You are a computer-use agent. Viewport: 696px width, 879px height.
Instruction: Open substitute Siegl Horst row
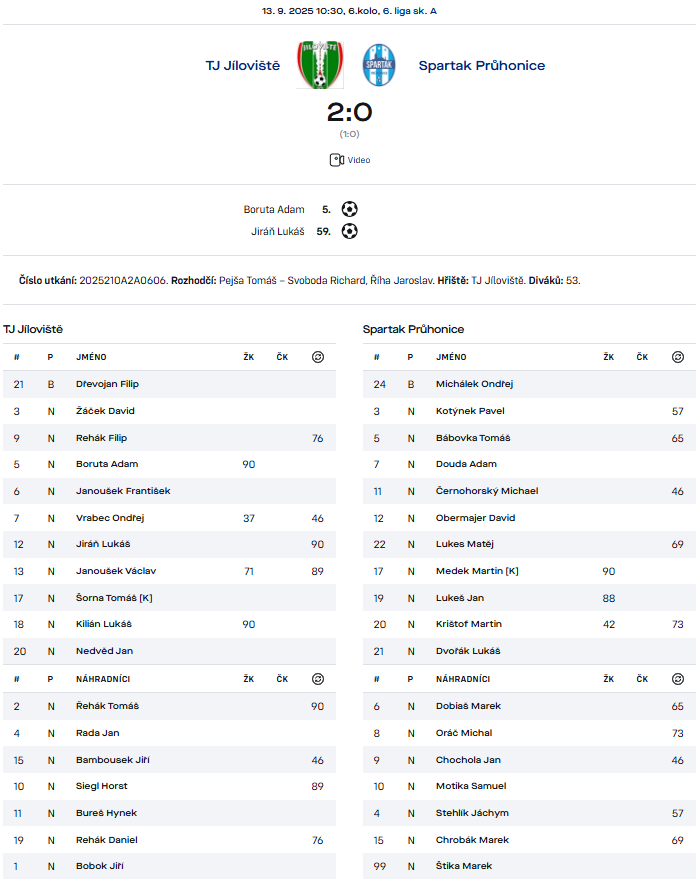click(102, 786)
